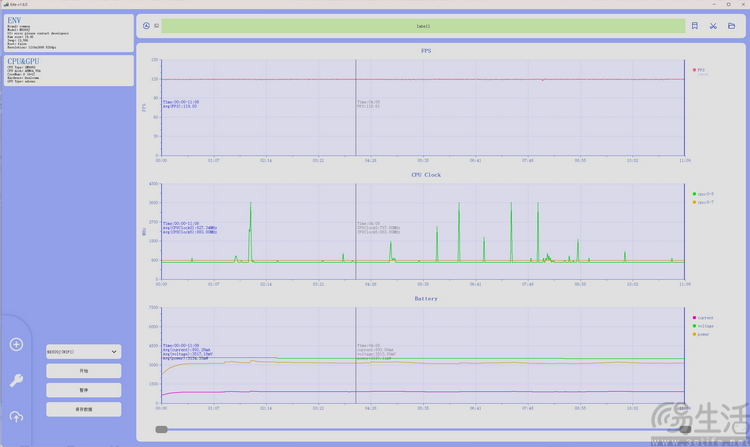
Task: Click the 保存数据 save data button
Action: (x=83, y=409)
